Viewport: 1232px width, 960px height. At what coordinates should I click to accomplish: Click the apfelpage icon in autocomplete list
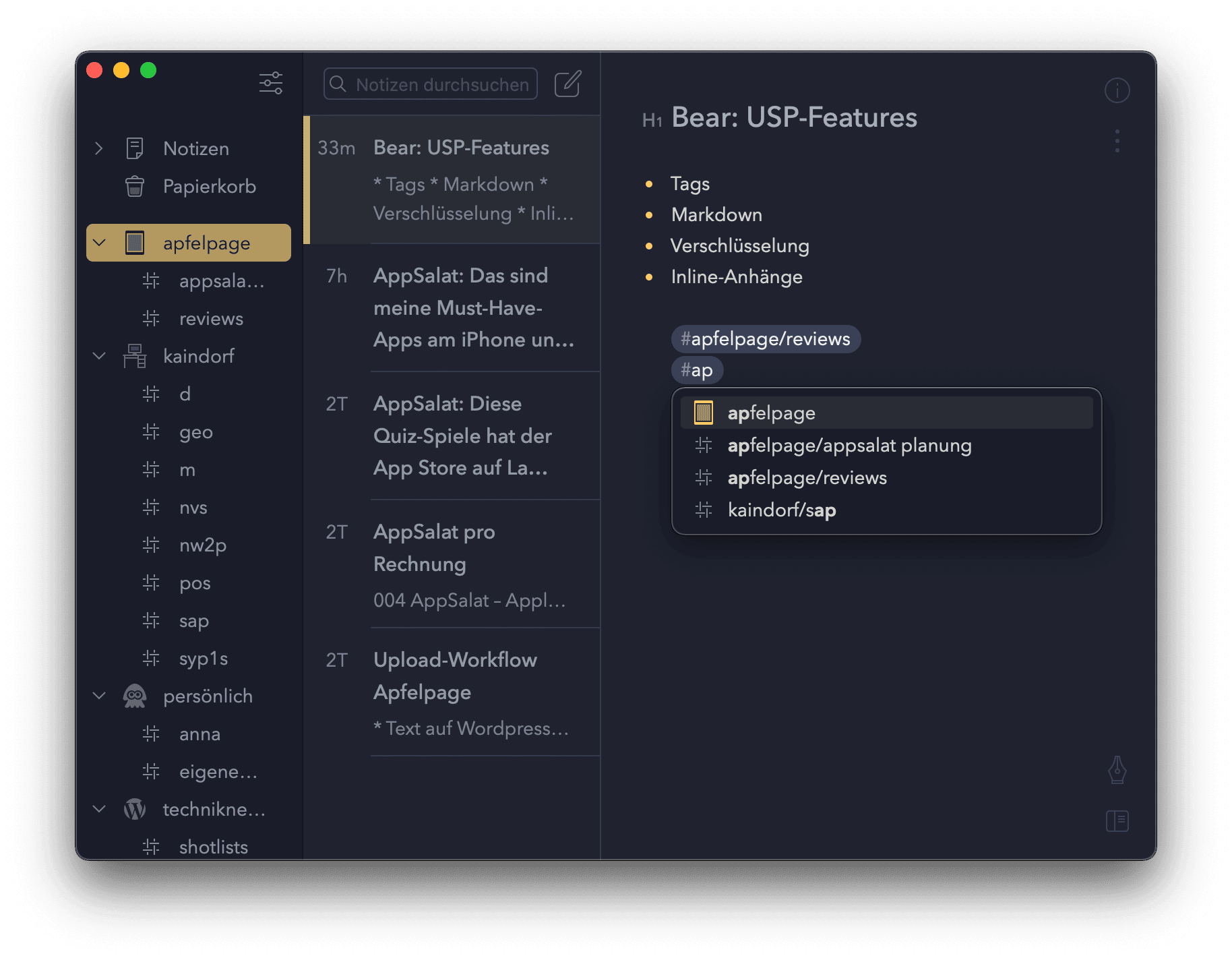703,413
